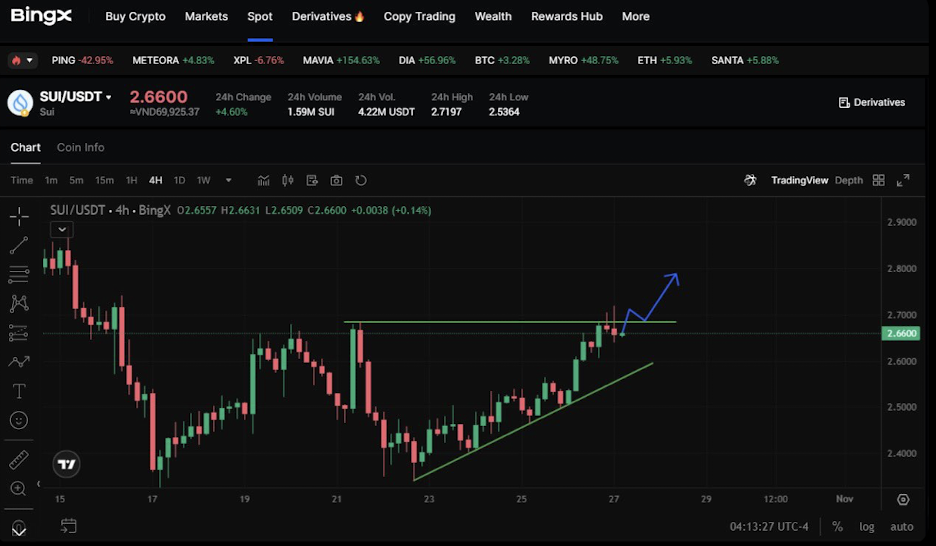Expand the chart to fullscreen
936x546 pixels.
(903, 181)
